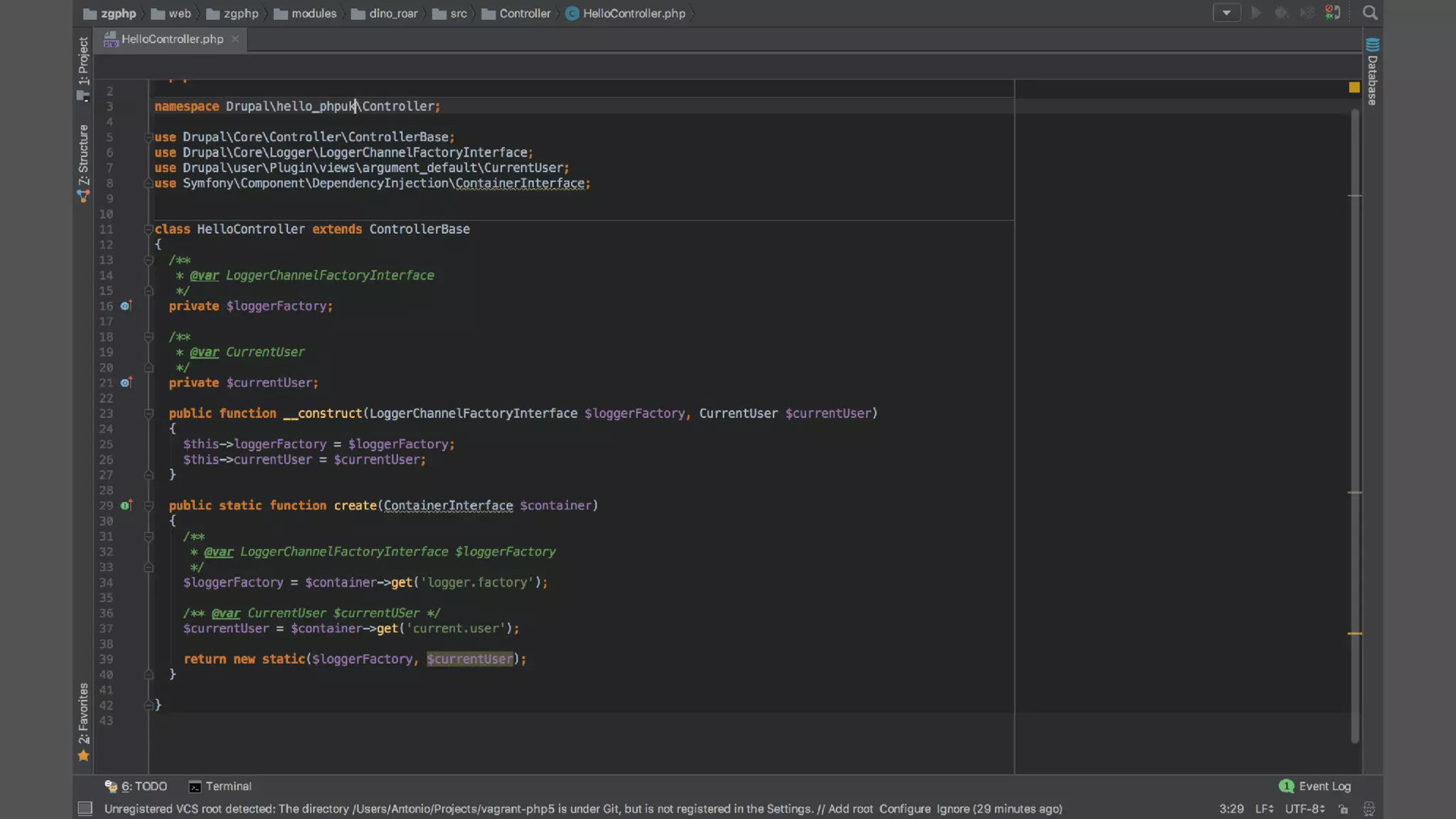Toggle the file read-only lock
This screenshot has height=819, width=1456.
[x=1343, y=809]
